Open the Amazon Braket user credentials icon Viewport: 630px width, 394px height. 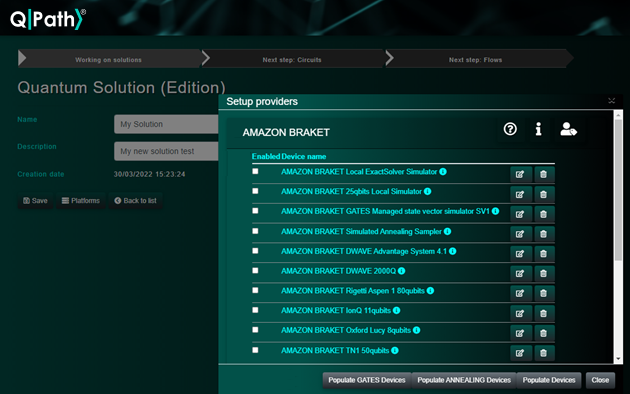click(568, 129)
